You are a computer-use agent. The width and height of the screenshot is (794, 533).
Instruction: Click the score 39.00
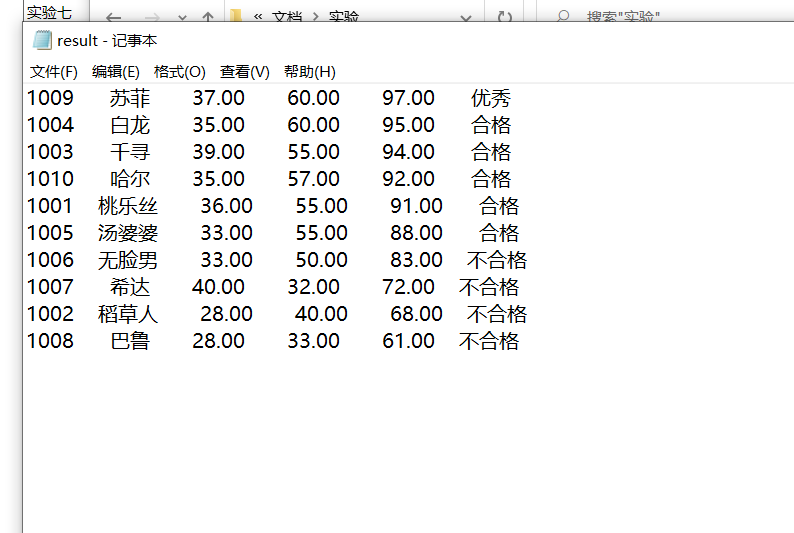tap(218, 152)
